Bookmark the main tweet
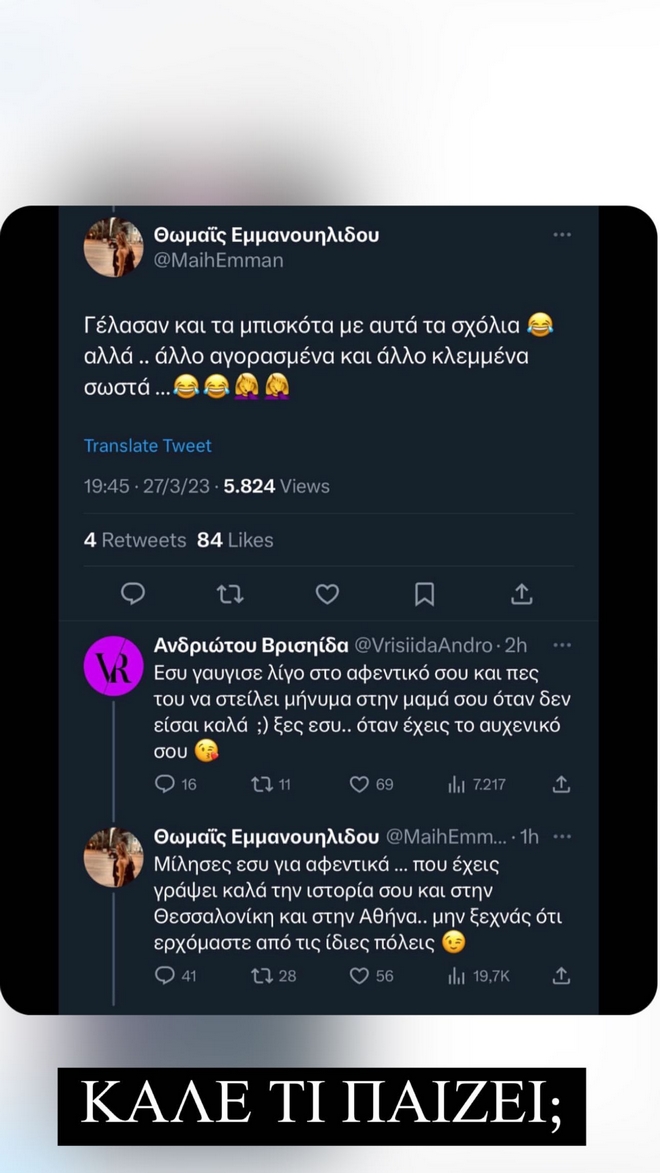The image size is (660, 1173). pos(424,594)
